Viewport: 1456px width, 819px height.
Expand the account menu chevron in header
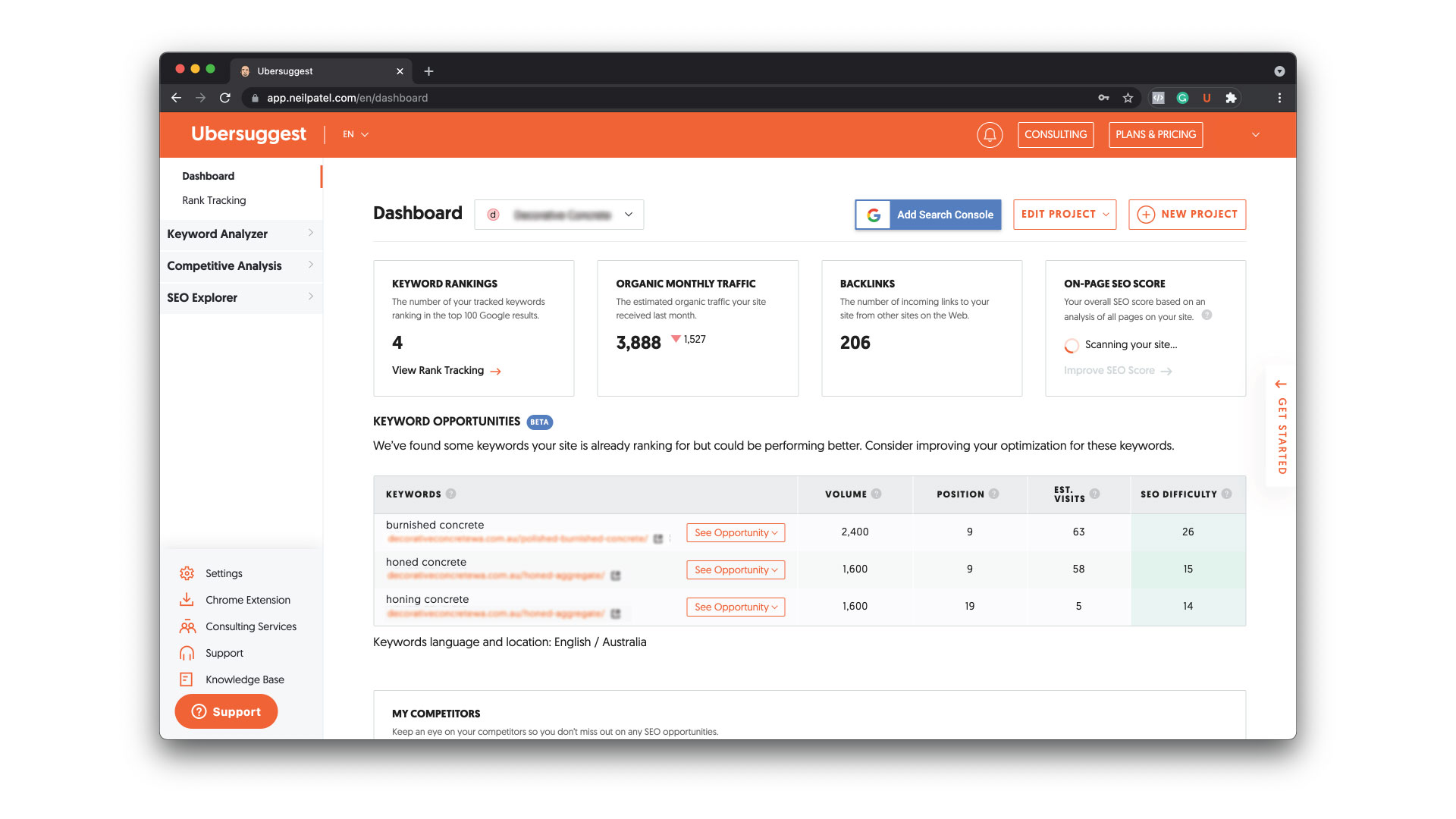pyautogui.click(x=1256, y=135)
